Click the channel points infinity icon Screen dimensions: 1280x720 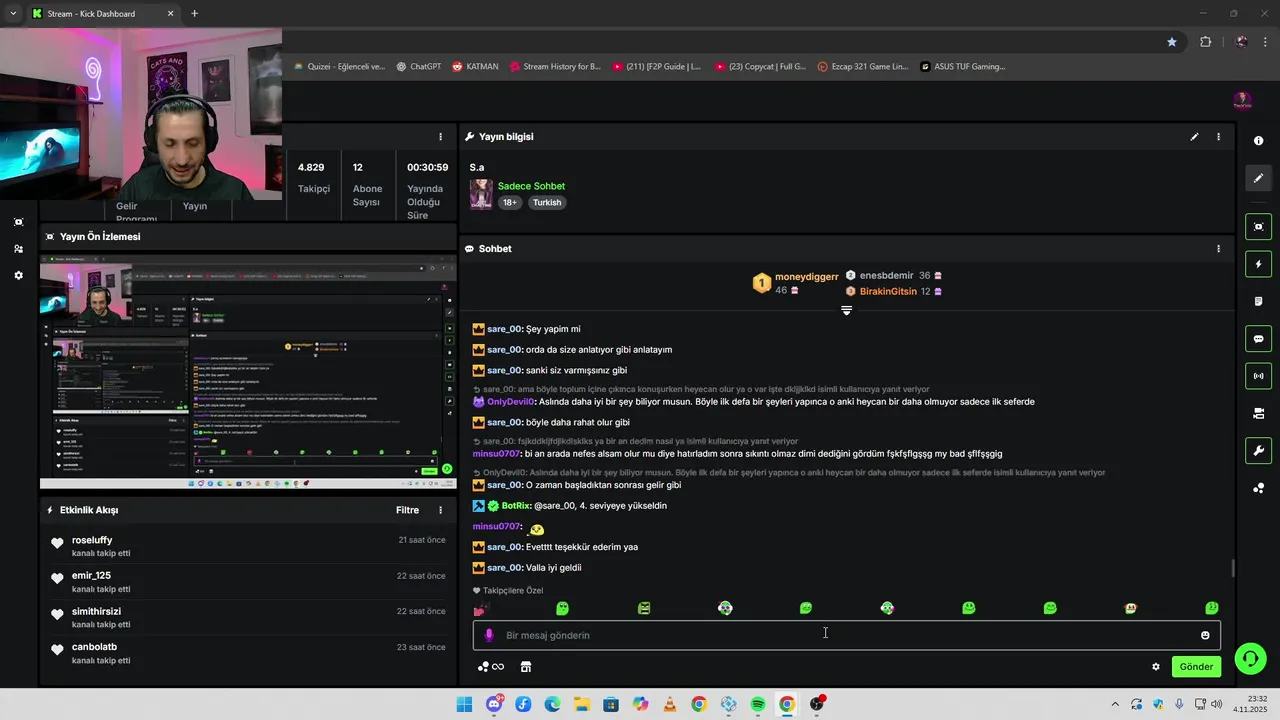click(x=491, y=667)
